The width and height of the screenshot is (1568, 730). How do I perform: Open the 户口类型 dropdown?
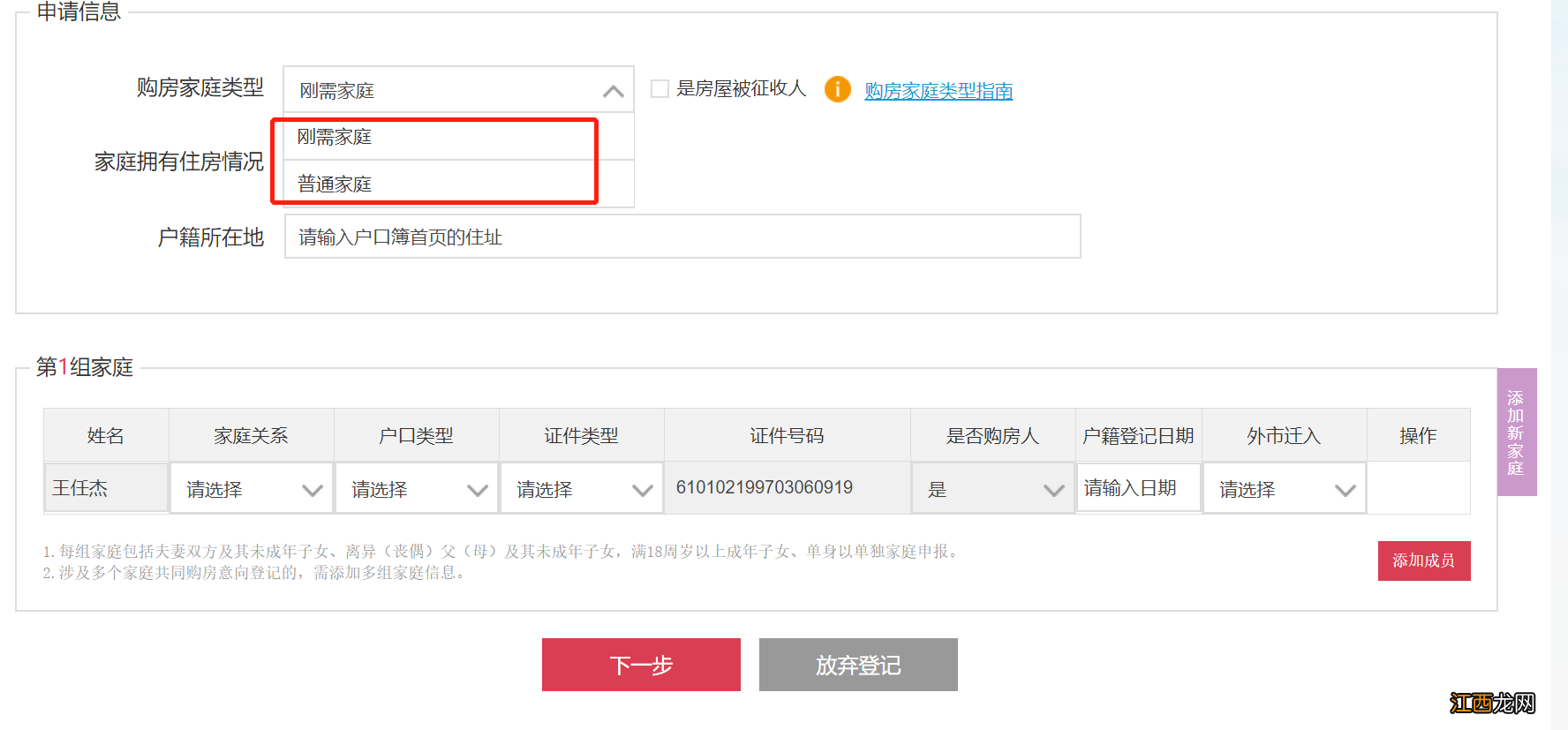(417, 488)
